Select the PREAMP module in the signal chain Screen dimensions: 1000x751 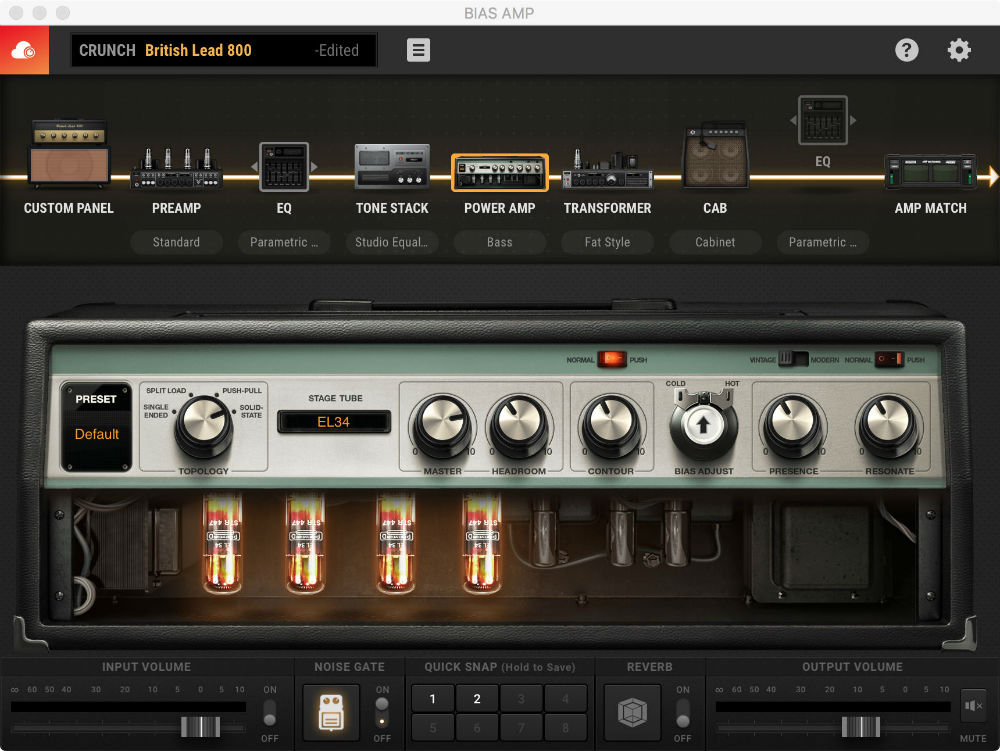pyautogui.click(x=176, y=170)
